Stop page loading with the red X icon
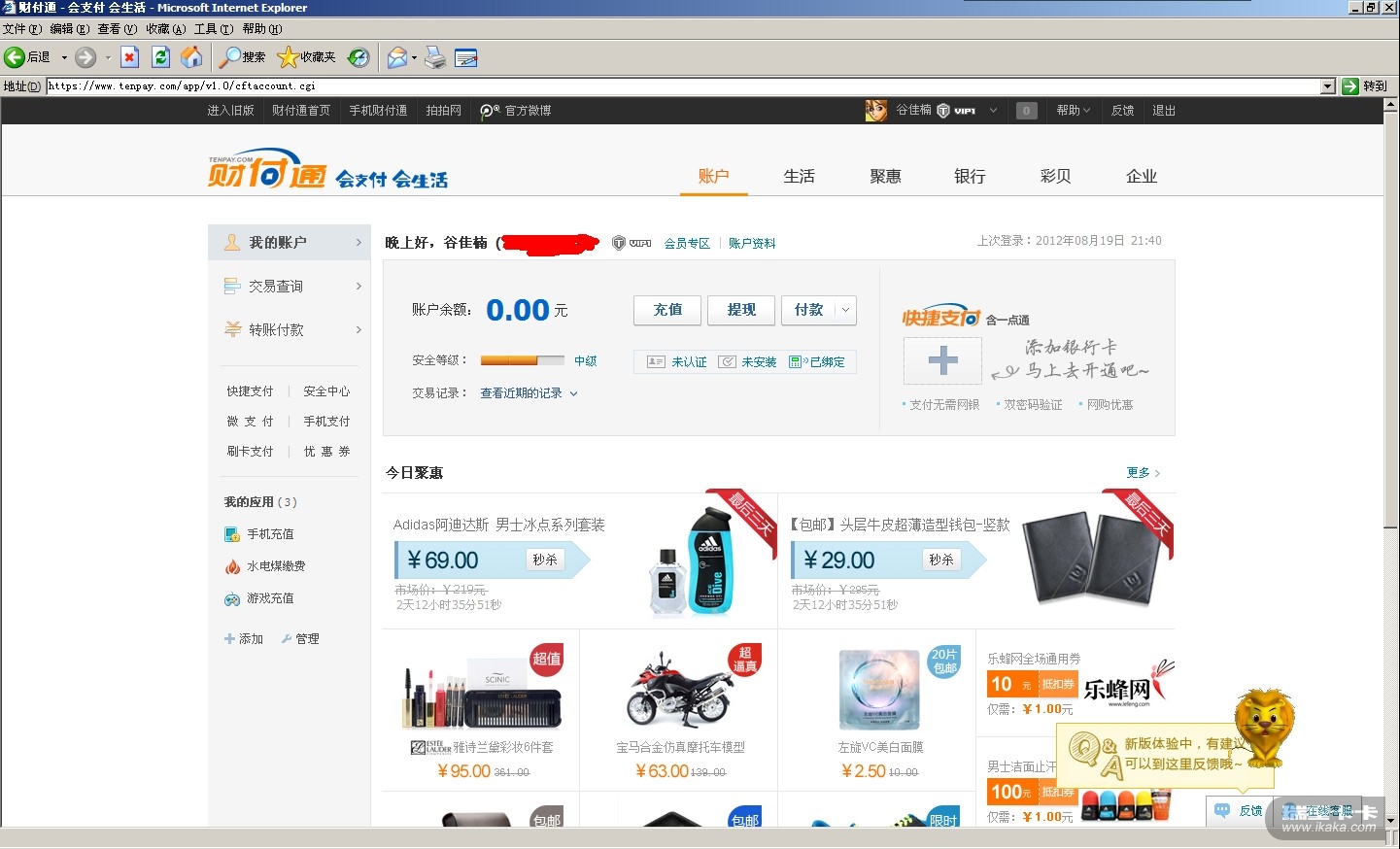The width and height of the screenshot is (1400, 849). [129, 57]
